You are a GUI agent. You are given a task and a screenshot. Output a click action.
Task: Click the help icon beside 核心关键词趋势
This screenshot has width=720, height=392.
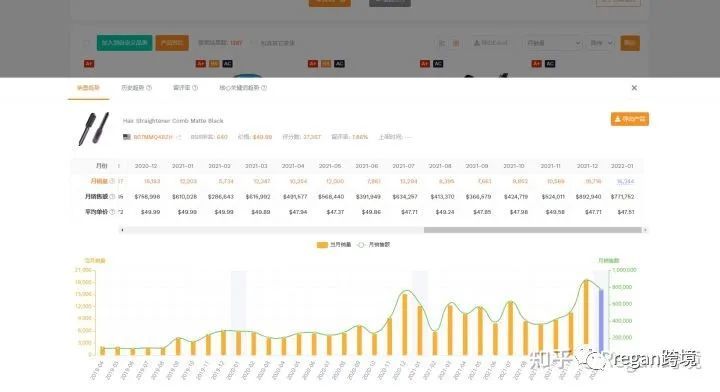(264, 88)
